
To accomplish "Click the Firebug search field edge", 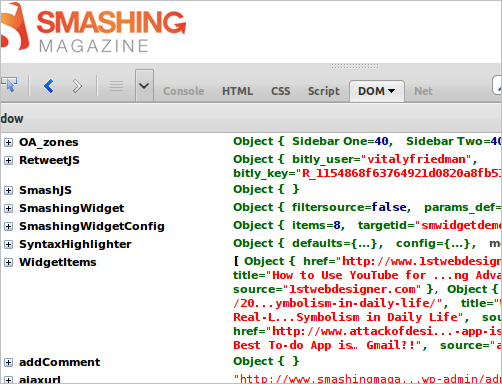I will pos(497,85).
